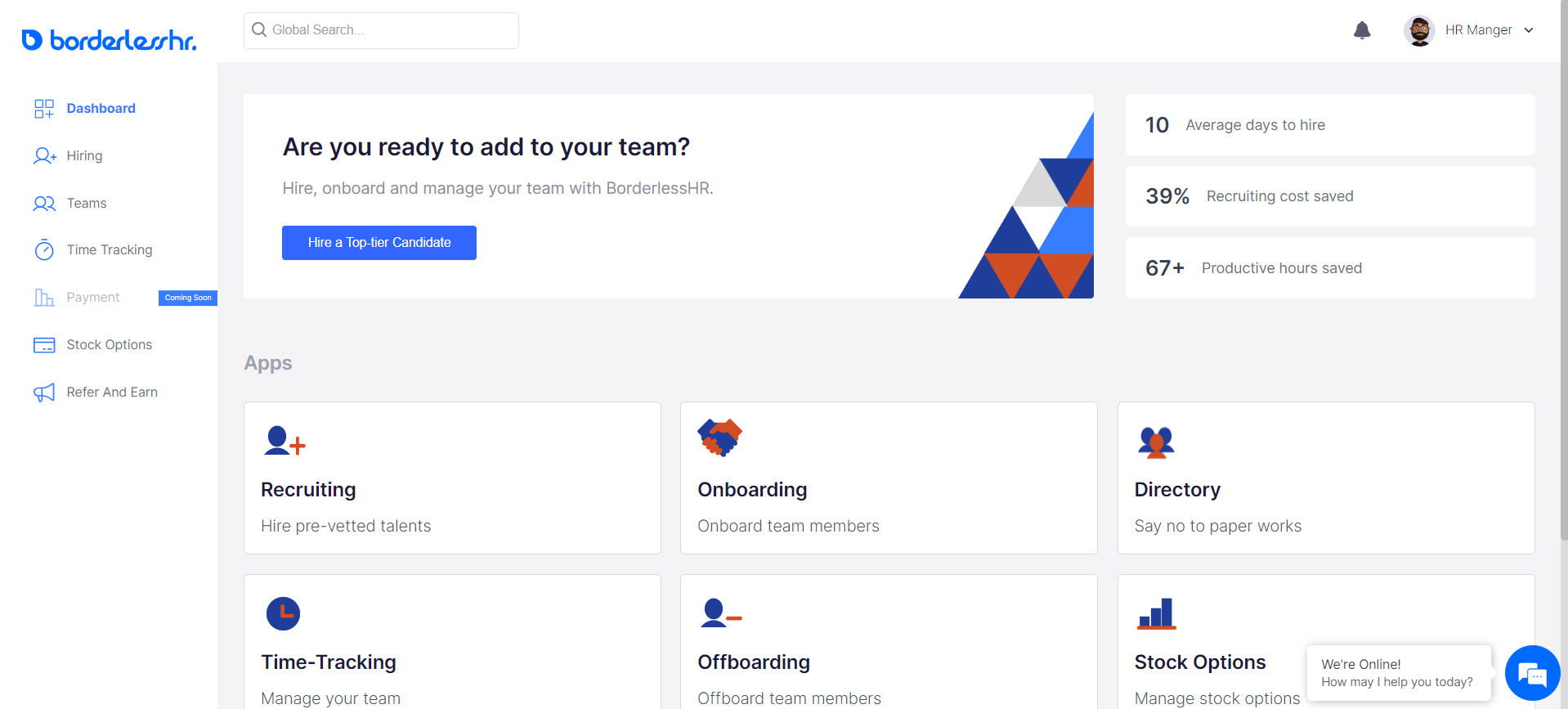
Task: Click the Stock Options bar chart icon
Action: [1156, 613]
